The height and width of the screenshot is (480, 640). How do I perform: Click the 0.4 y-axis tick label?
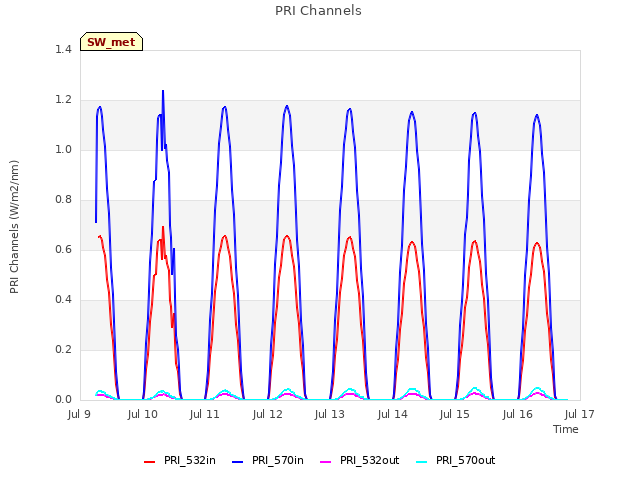63,300
